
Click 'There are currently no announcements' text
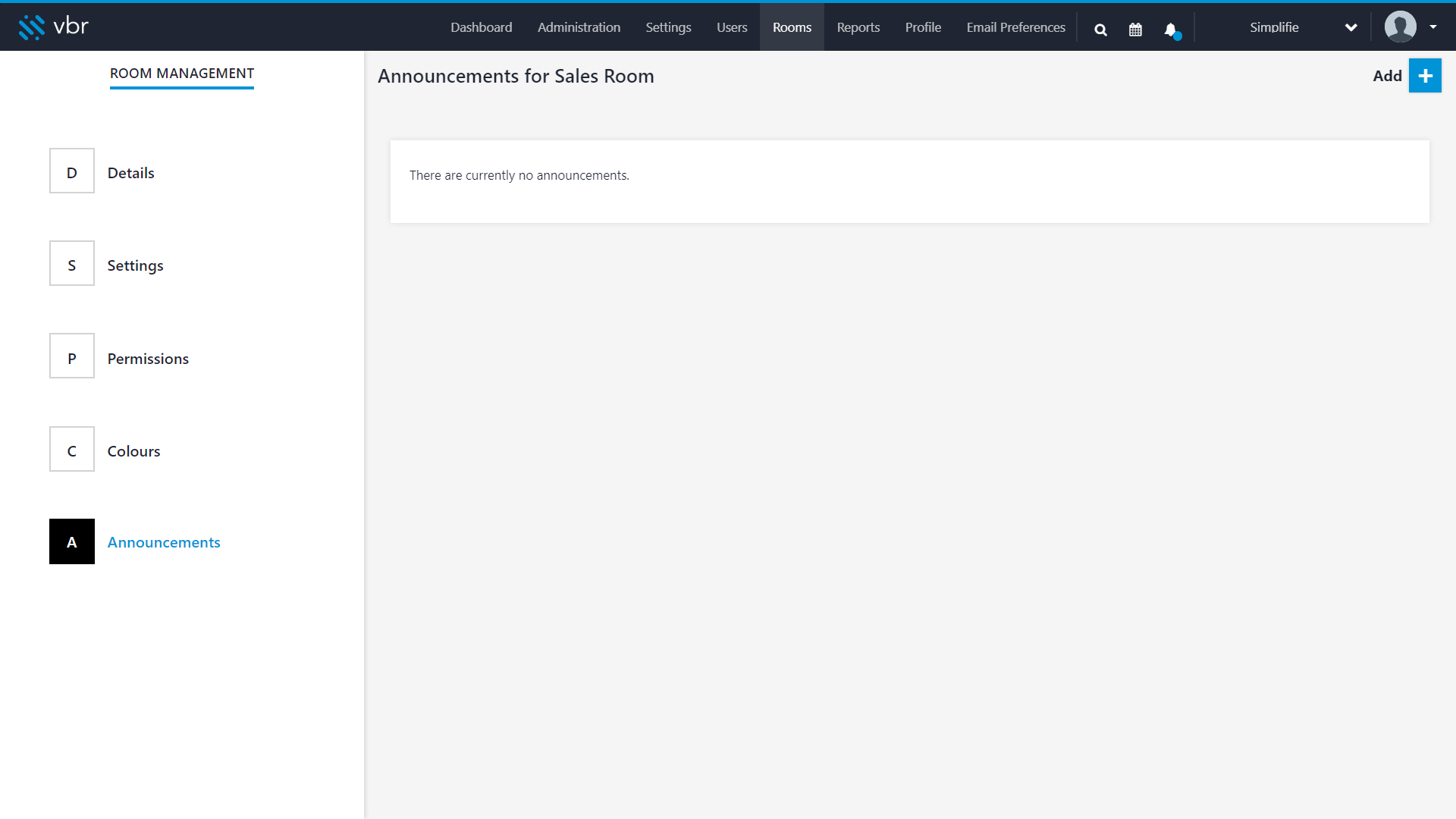519,175
